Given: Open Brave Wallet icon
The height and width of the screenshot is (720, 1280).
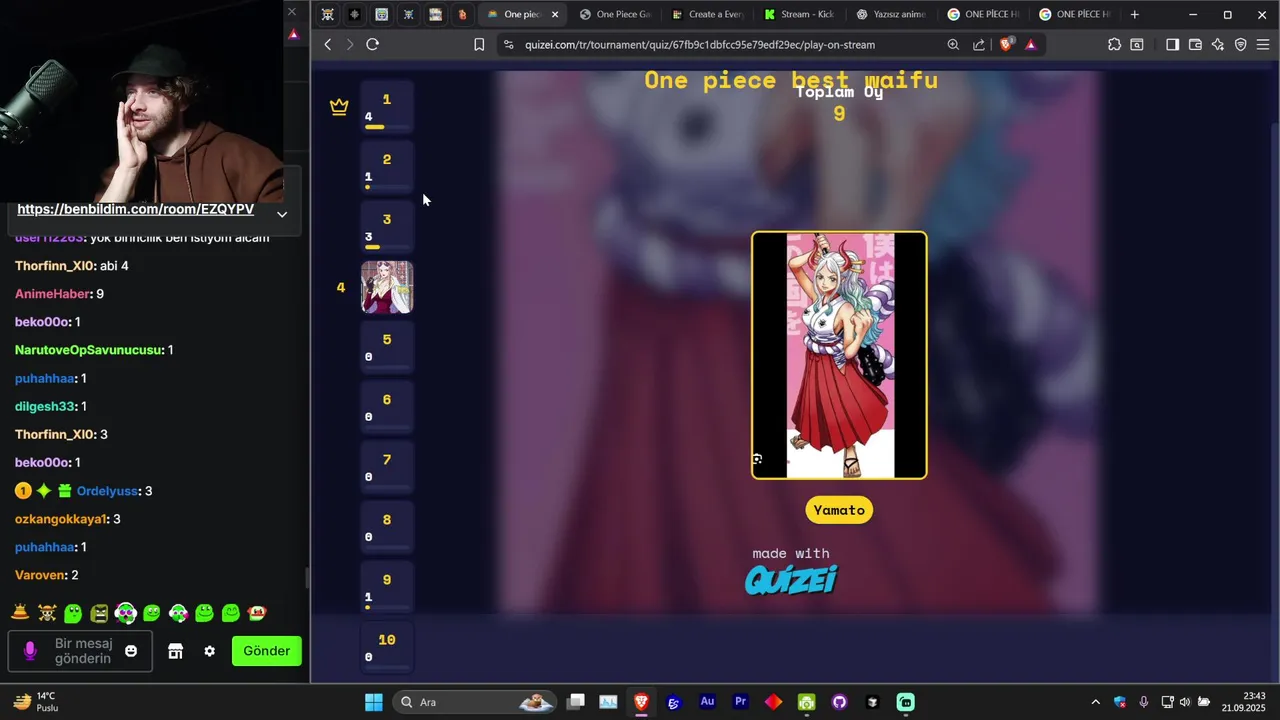Looking at the screenshot, I should (1195, 44).
